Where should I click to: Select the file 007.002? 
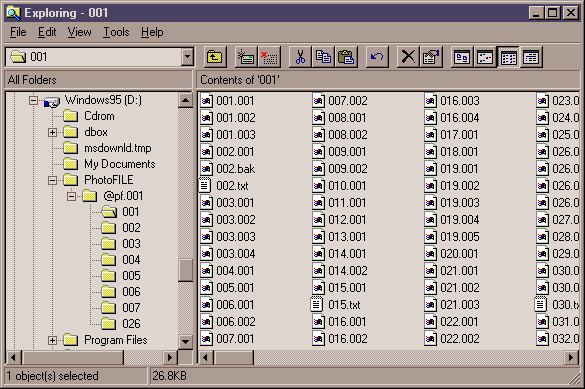340,101
